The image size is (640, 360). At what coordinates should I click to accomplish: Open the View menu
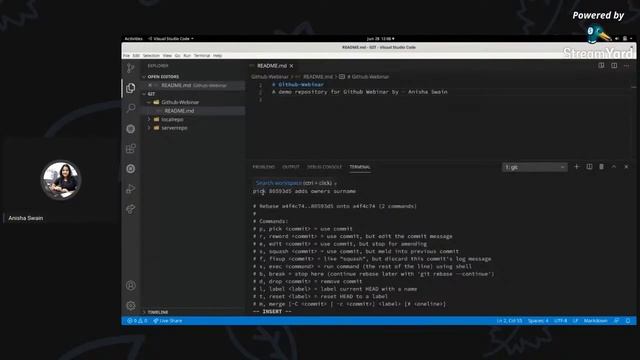click(167, 56)
